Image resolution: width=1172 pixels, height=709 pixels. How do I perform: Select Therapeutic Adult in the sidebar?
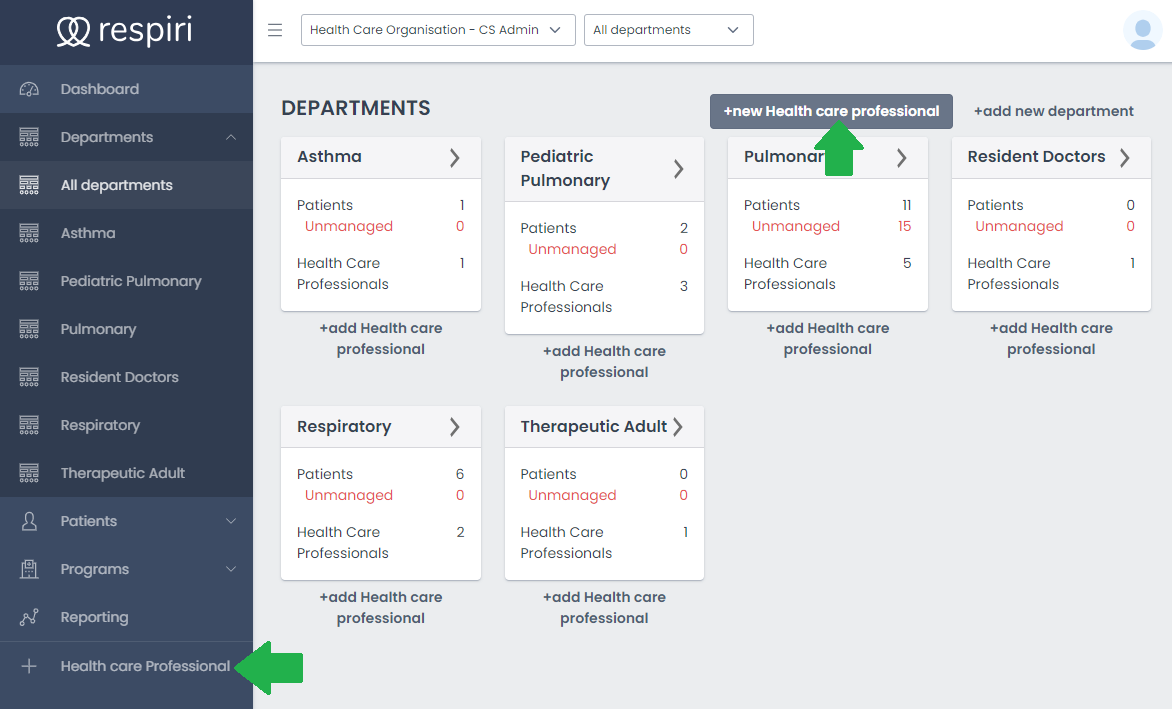(x=122, y=473)
